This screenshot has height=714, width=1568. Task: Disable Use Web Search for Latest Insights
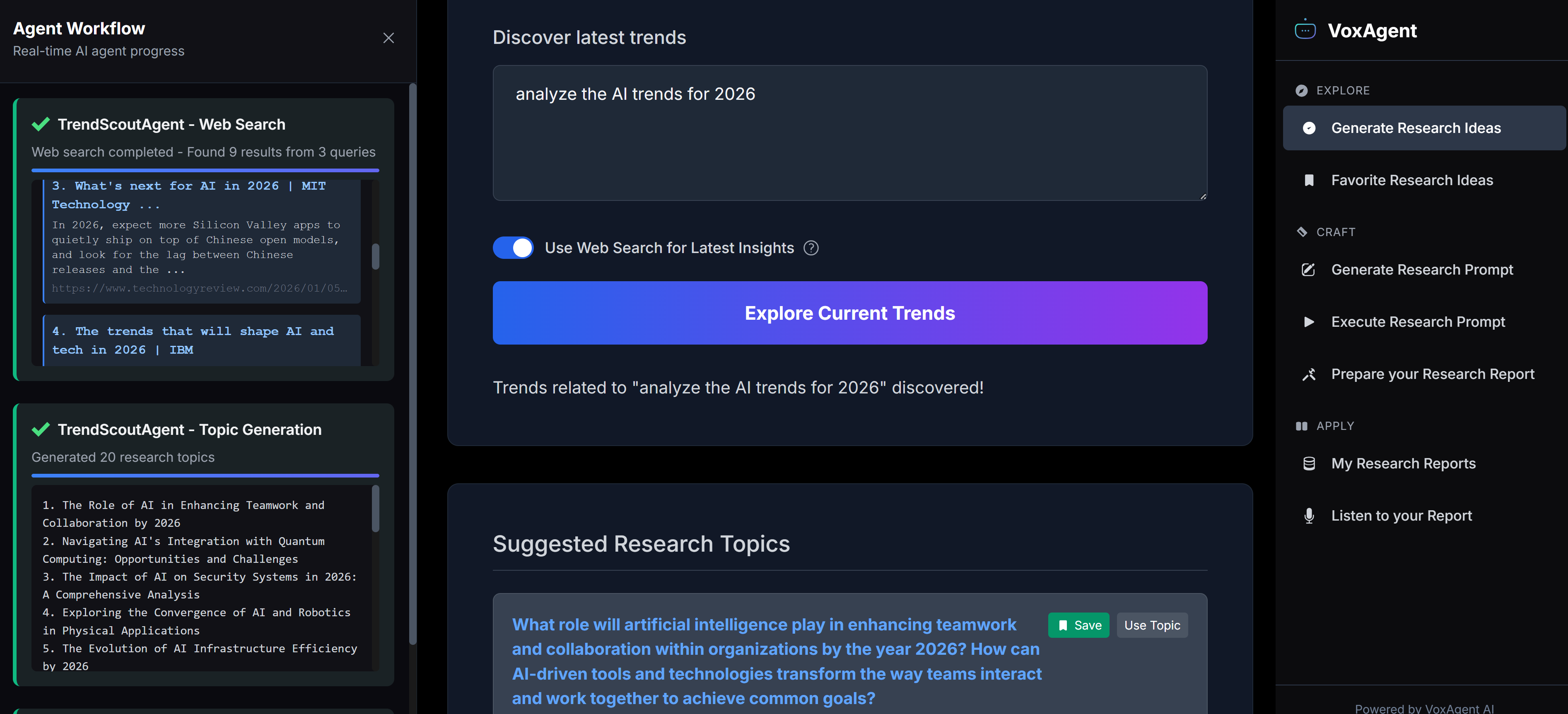[513, 248]
